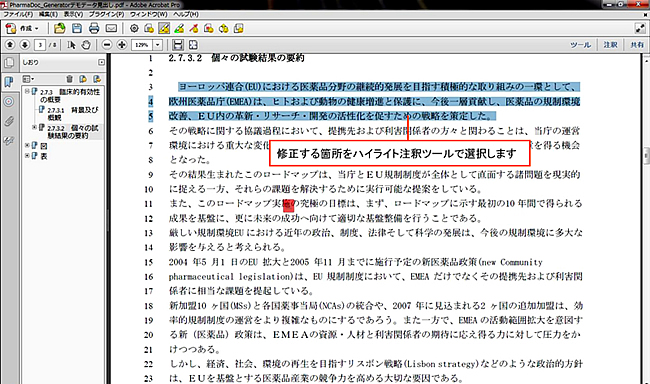The height and width of the screenshot is (384, 650).
Task: Open the ヘルプ(H) menu
Action: click(x=186, y=14)
